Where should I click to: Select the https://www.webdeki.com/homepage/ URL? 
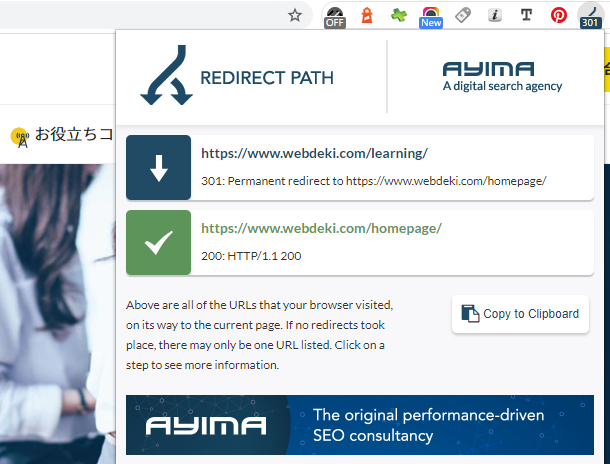321,228
